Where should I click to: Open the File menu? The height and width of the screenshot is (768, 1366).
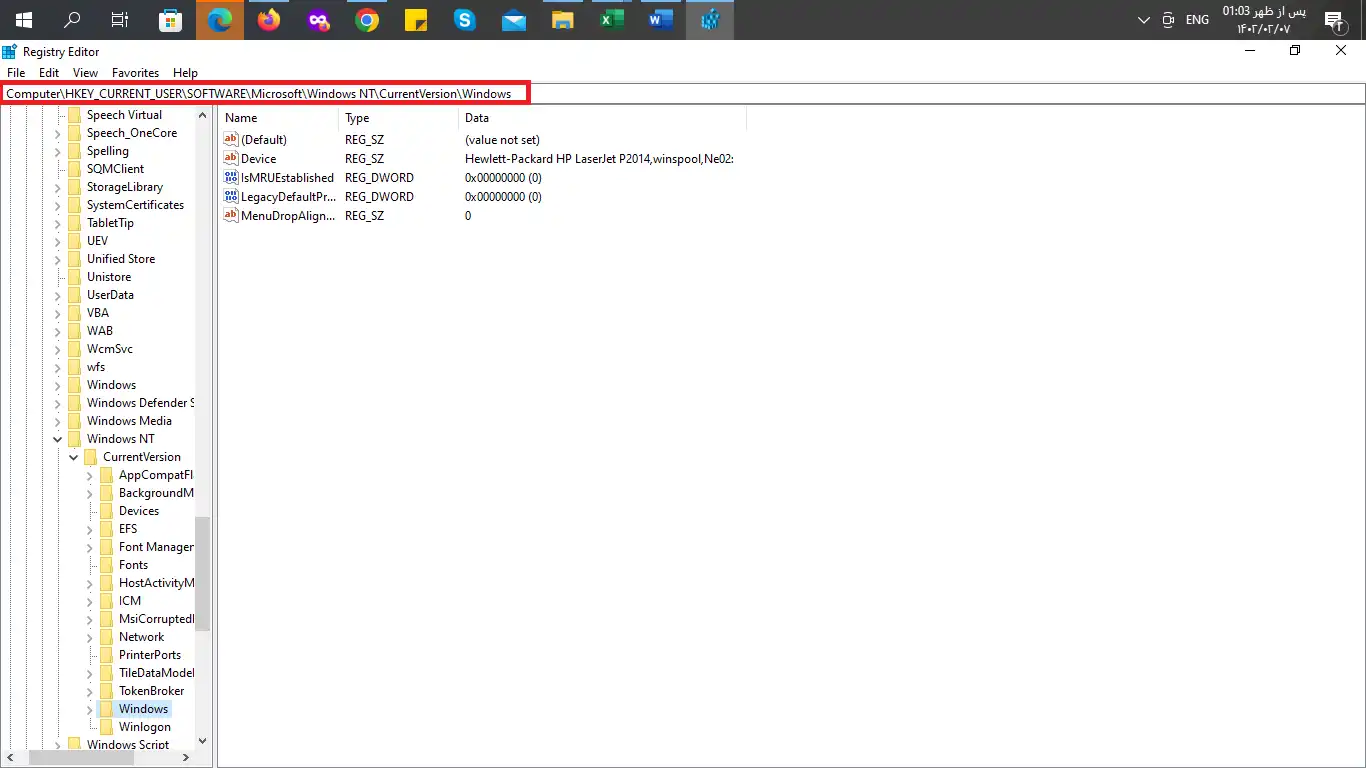(x=16, y=73)
